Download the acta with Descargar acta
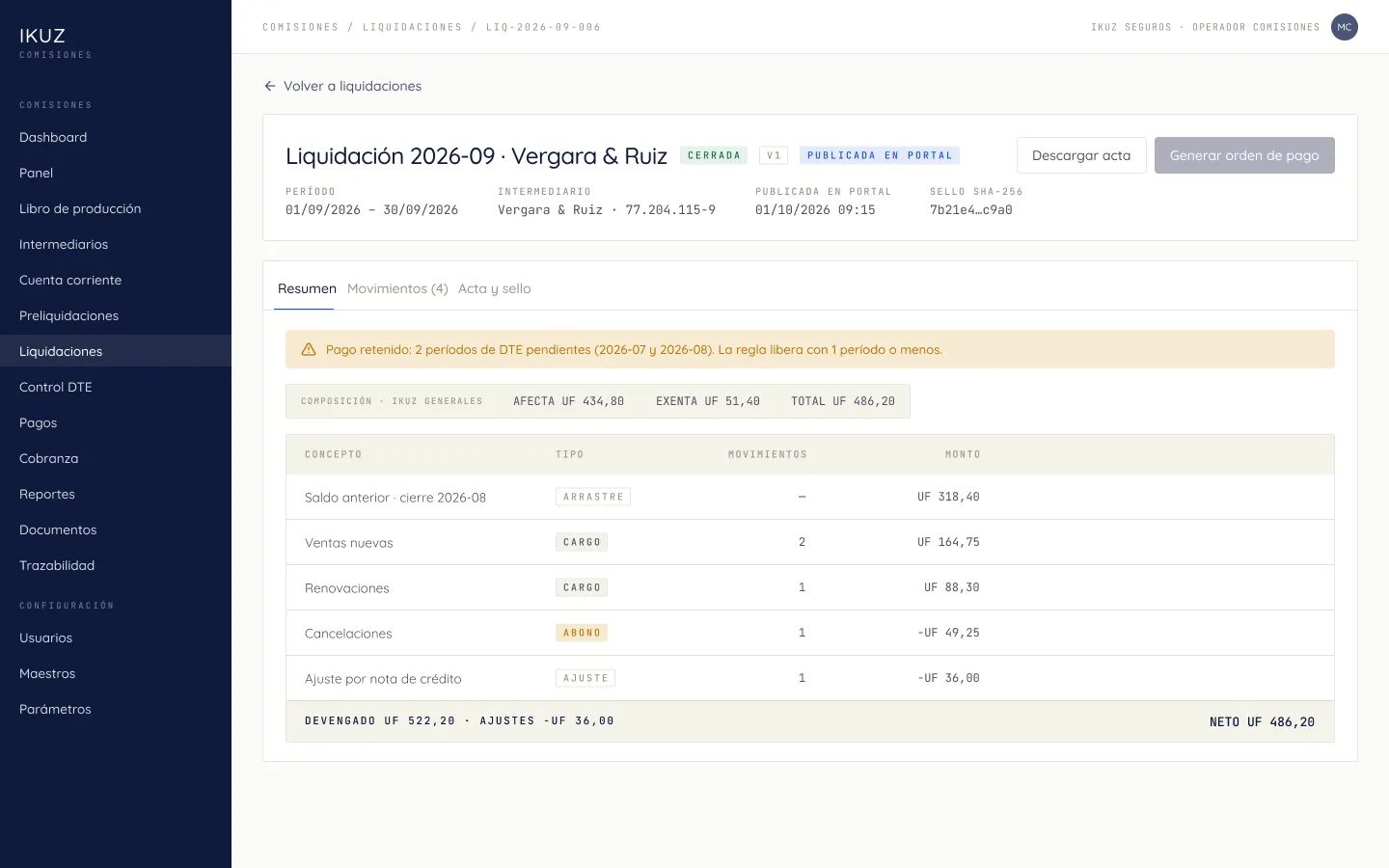Viewport: 1389px width, 868px height. tap(1081, 155)
